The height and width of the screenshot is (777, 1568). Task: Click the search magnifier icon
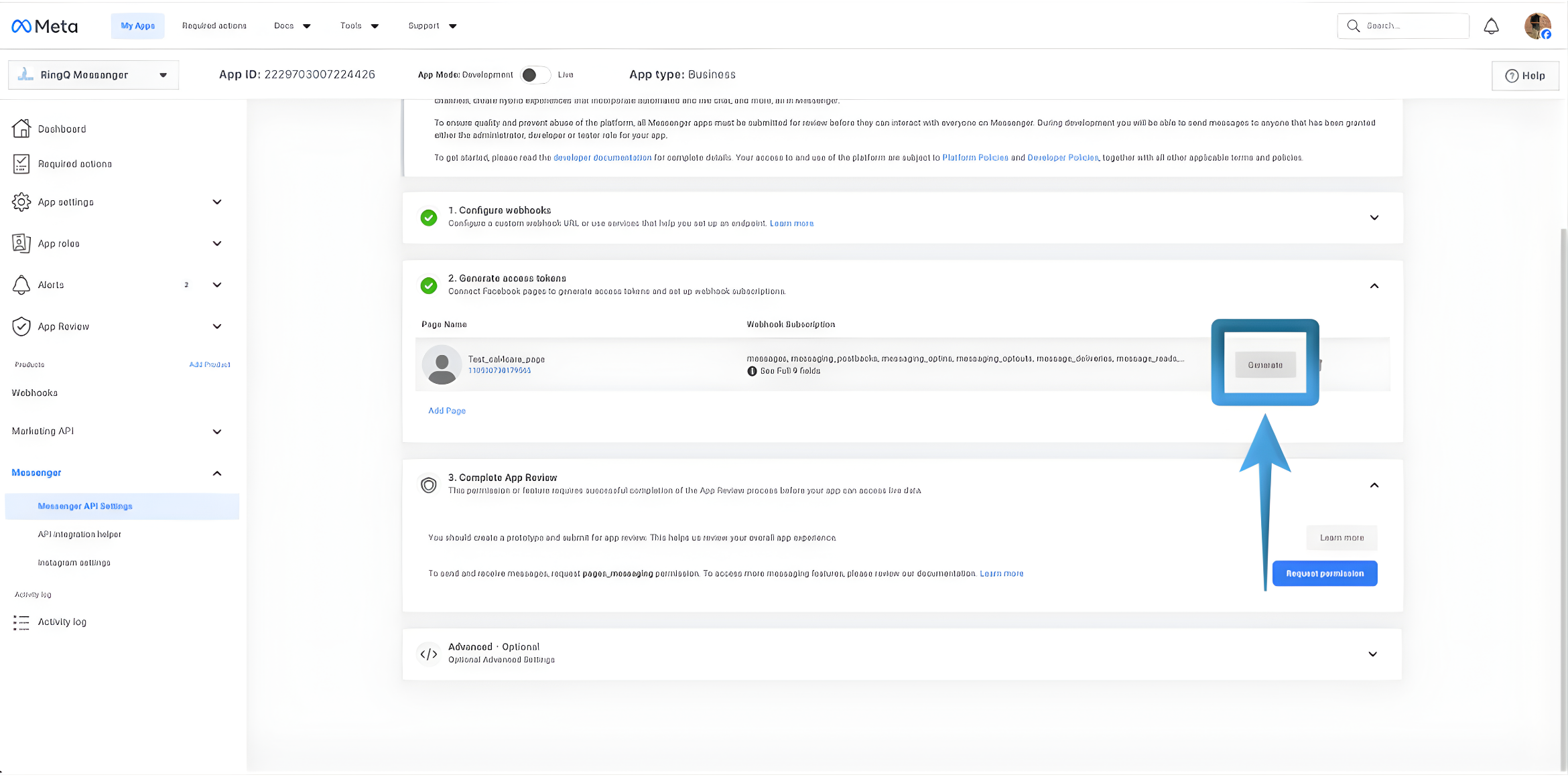click(1353, 25)
